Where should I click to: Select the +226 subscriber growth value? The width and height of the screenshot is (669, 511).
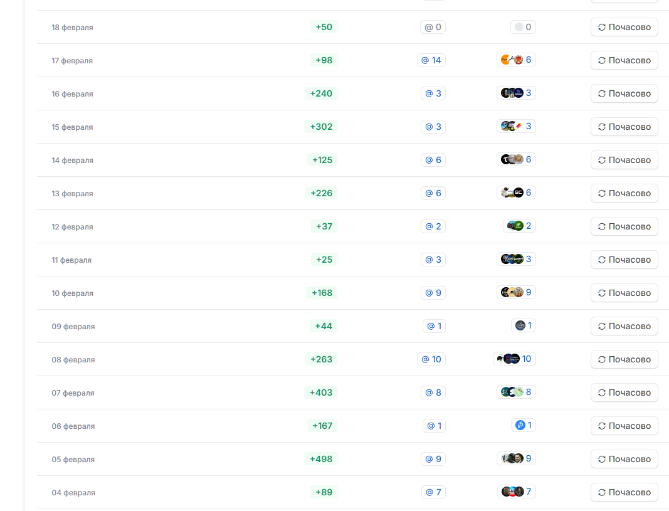(321, 194)
